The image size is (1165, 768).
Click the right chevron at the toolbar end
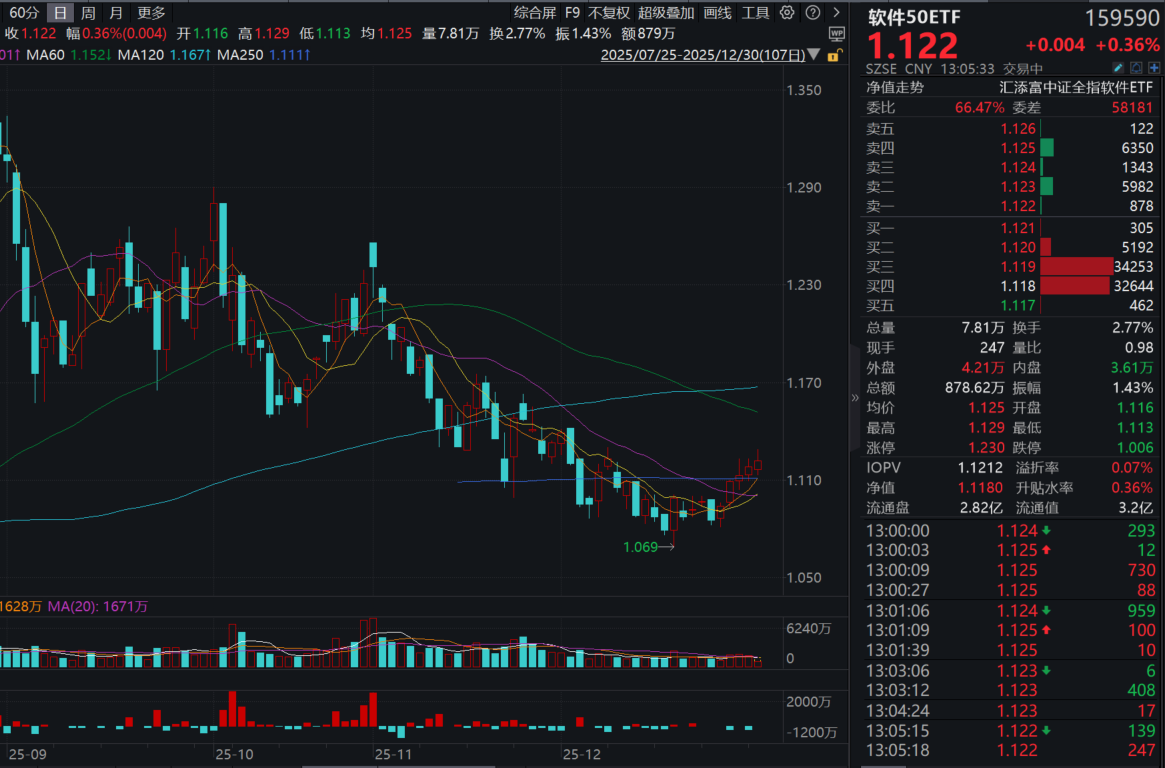[837, 12]
